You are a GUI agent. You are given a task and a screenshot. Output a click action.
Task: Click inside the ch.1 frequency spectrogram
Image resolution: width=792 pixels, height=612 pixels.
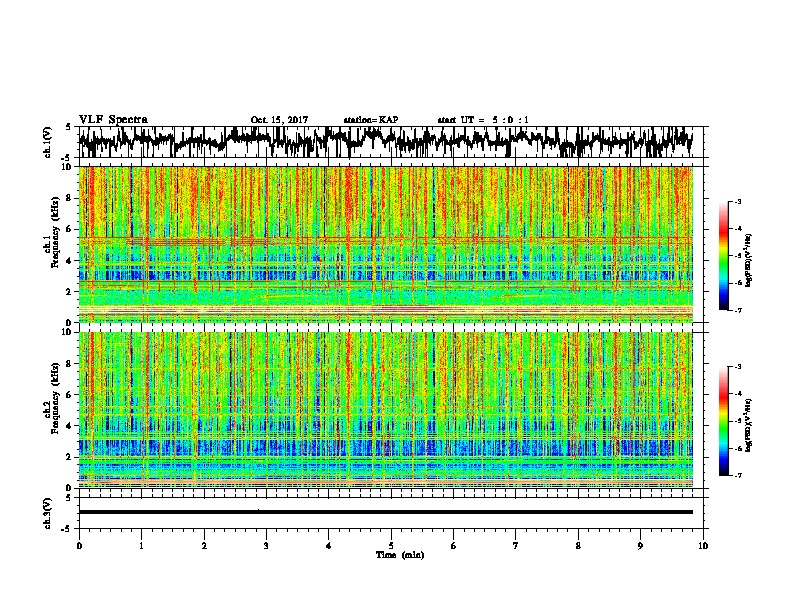pyautogui.click(x=385, y=244)
